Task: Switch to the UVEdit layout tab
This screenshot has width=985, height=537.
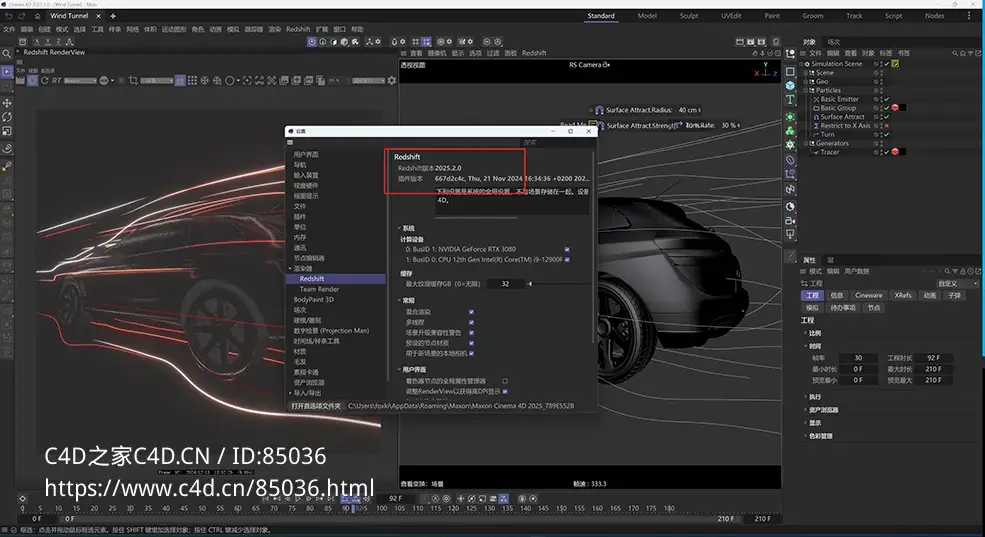Action: click(x=731, y=16)
